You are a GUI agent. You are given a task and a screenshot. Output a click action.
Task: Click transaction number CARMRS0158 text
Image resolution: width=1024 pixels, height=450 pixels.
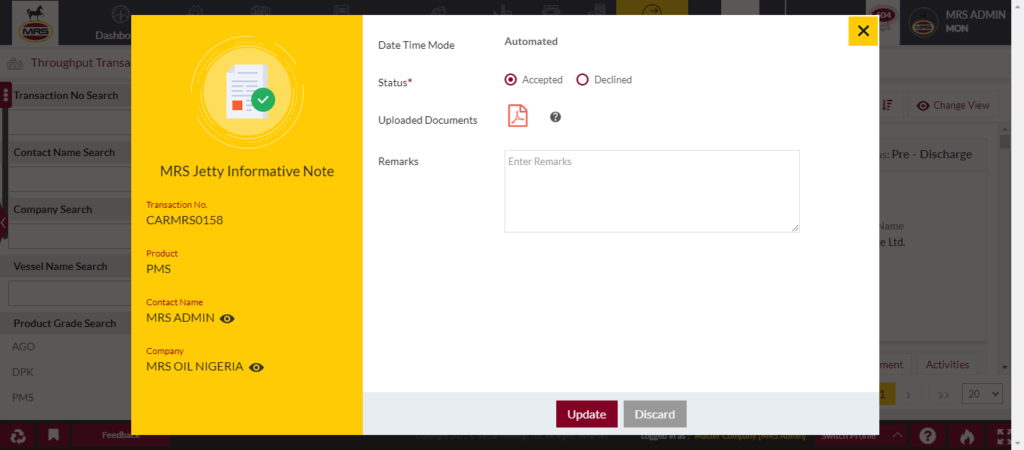[185, 220]
